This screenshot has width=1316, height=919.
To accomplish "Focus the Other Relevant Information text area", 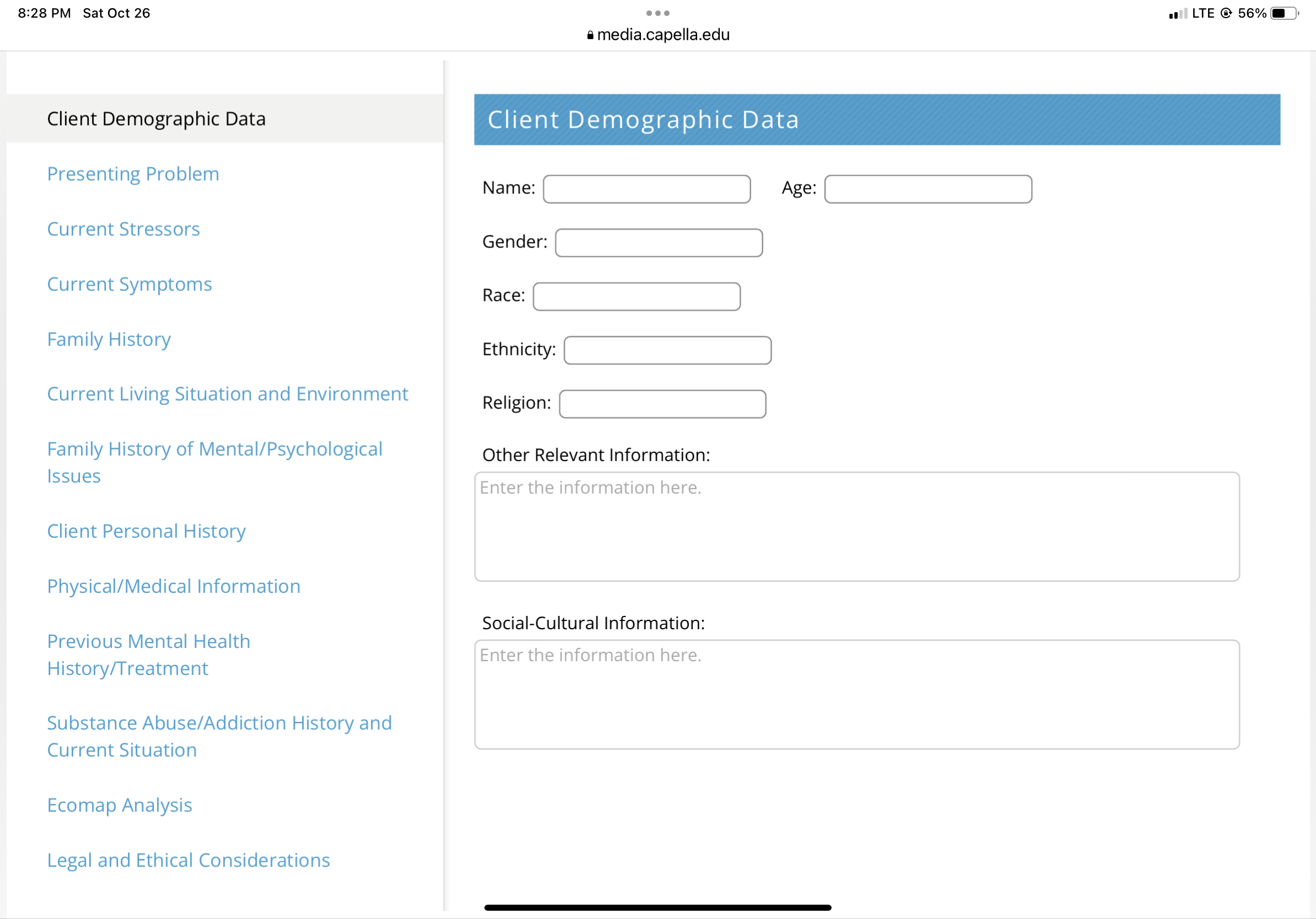I will [x=857, y=527].
